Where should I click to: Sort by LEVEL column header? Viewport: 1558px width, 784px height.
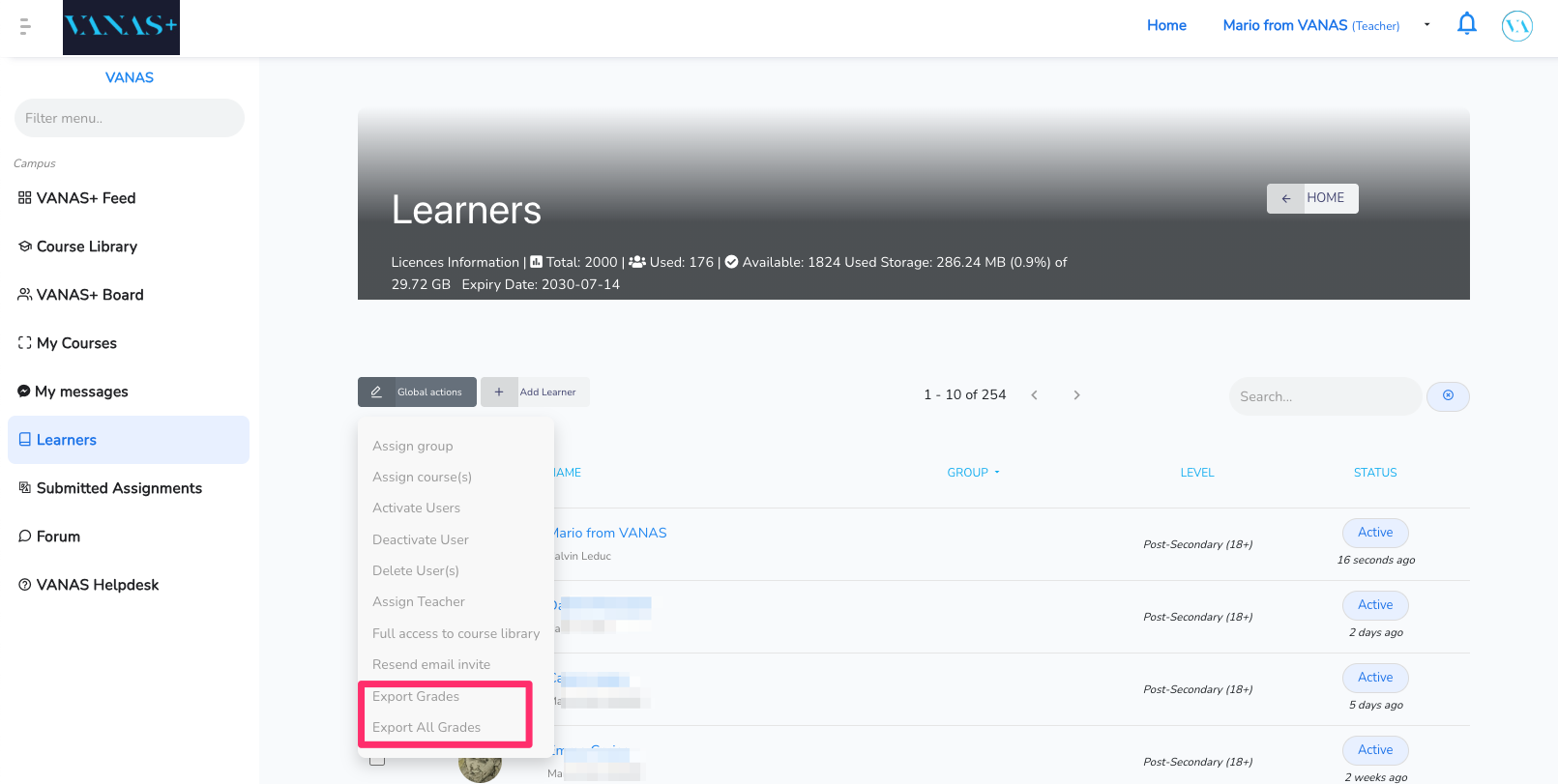click(x=1197, y=473)
